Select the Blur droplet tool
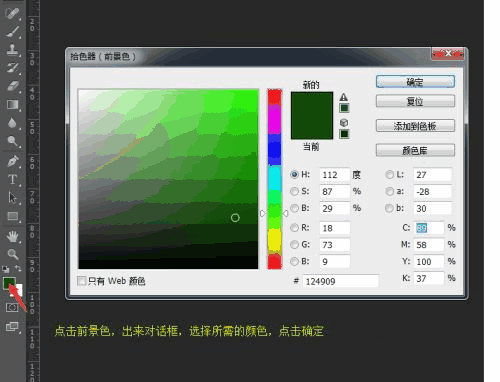The image size is (500, 382). [x=12, y=123]
